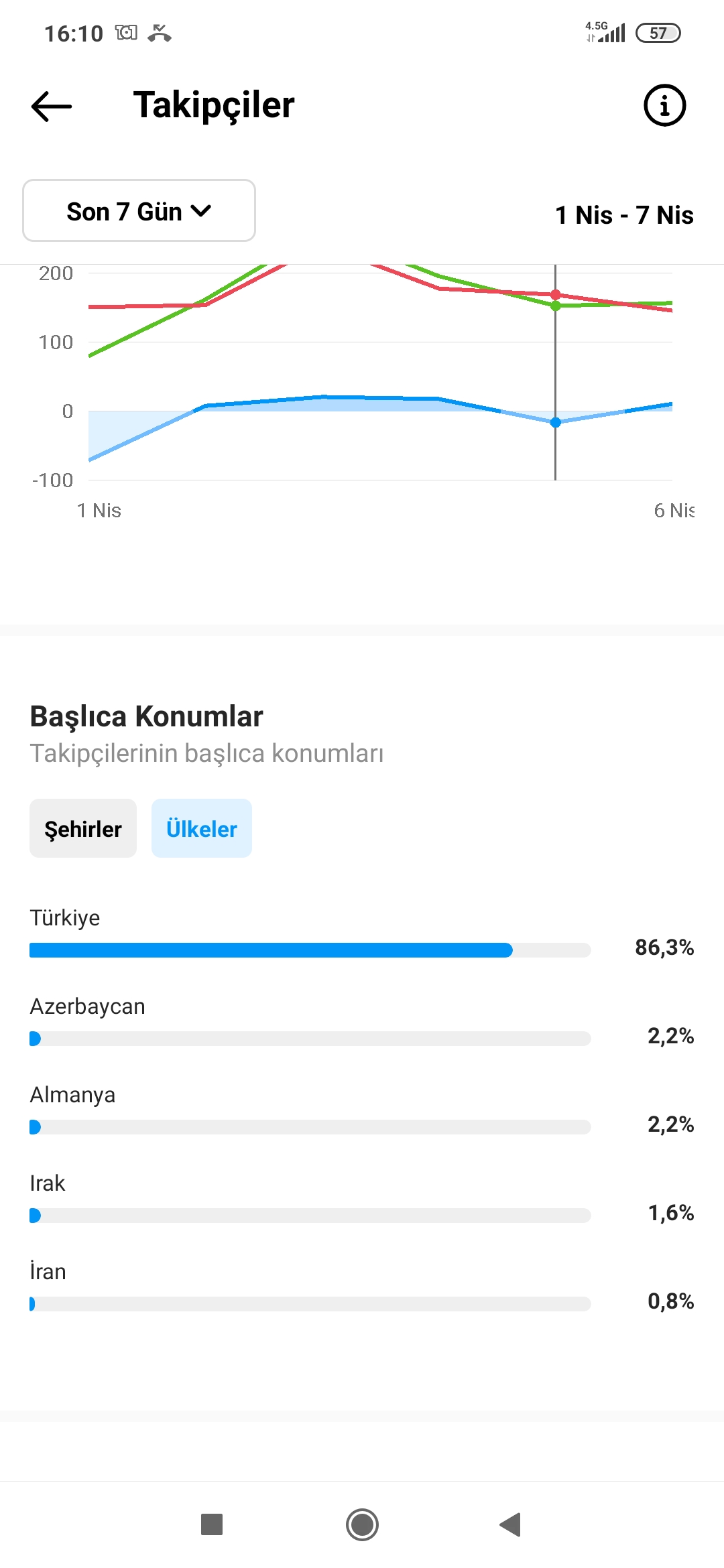This screenshot has height=1568, width=724.
Task: Open the Son 7 Gün period dropdown
Action: click(139, 210)
